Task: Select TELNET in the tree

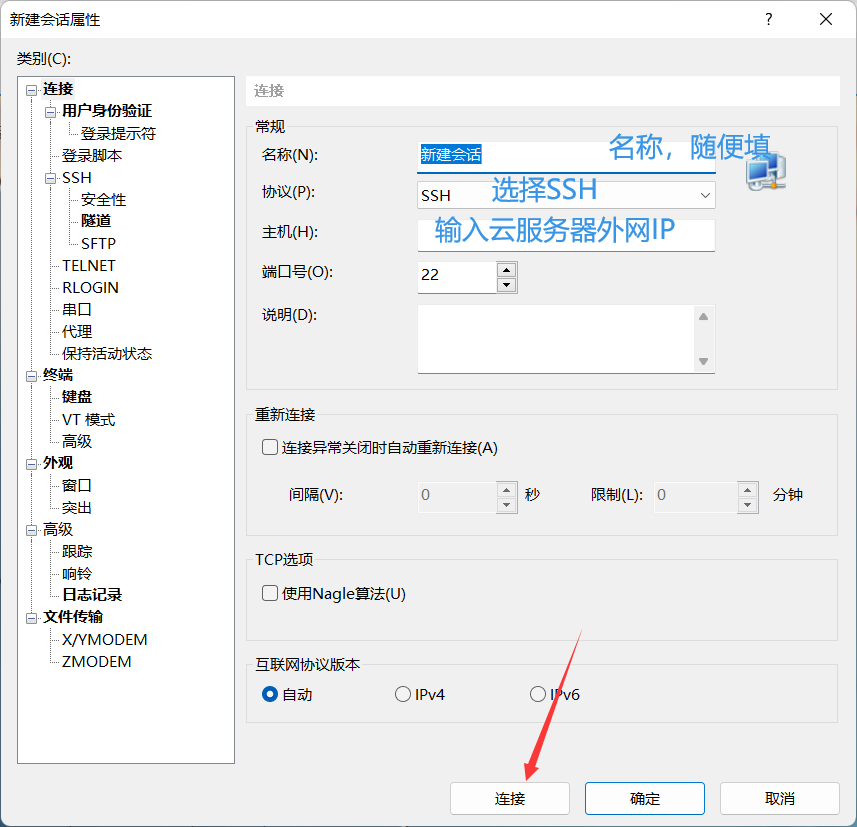Action: 89,266
